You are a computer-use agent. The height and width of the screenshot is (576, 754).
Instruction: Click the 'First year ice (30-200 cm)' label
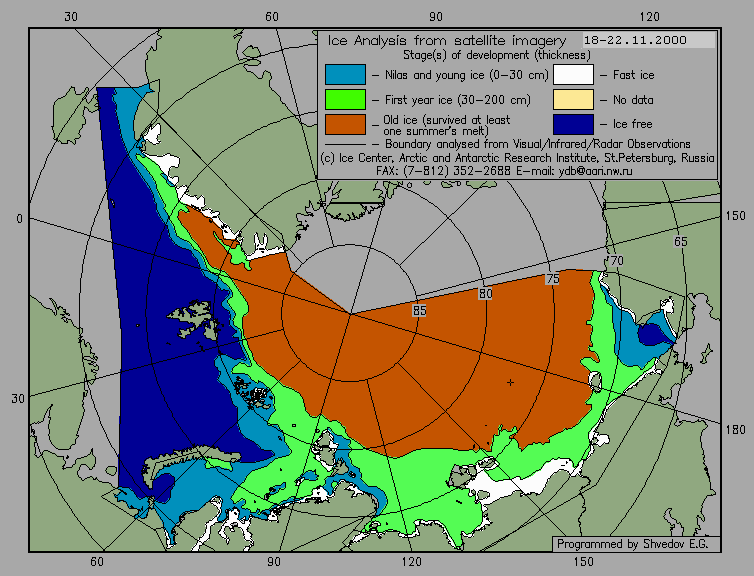[458, 100]
